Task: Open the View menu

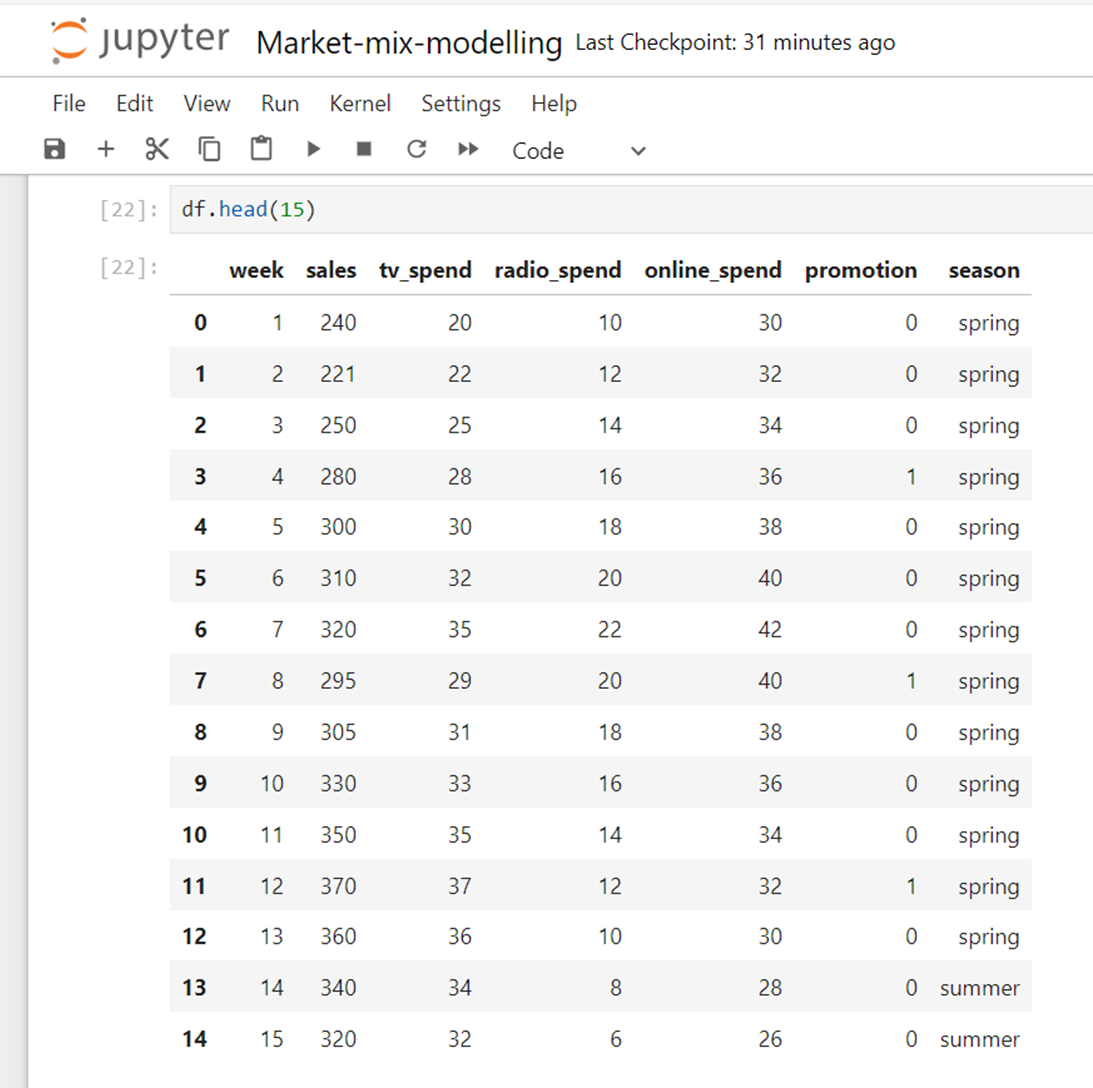Action: point(206,103)
